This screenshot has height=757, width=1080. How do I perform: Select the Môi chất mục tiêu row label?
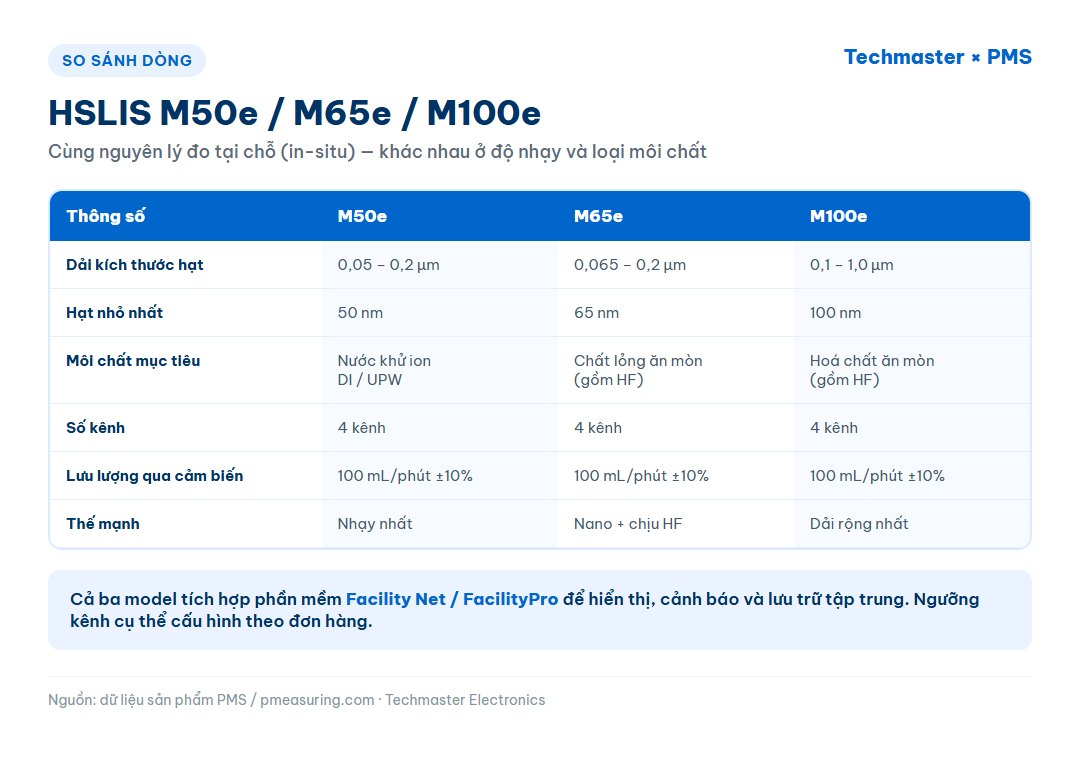click(x=133, y=361)
